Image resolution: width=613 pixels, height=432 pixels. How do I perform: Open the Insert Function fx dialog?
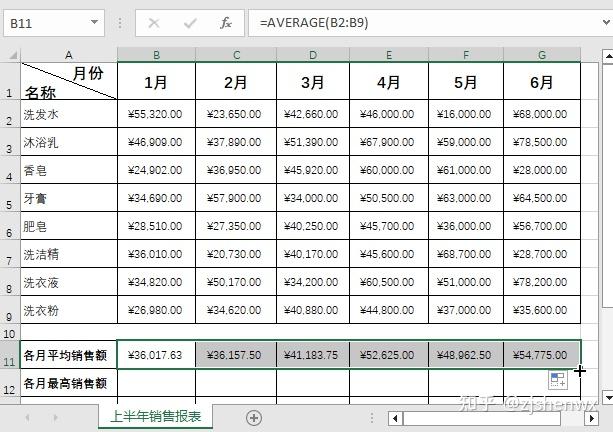pos(226,23)
